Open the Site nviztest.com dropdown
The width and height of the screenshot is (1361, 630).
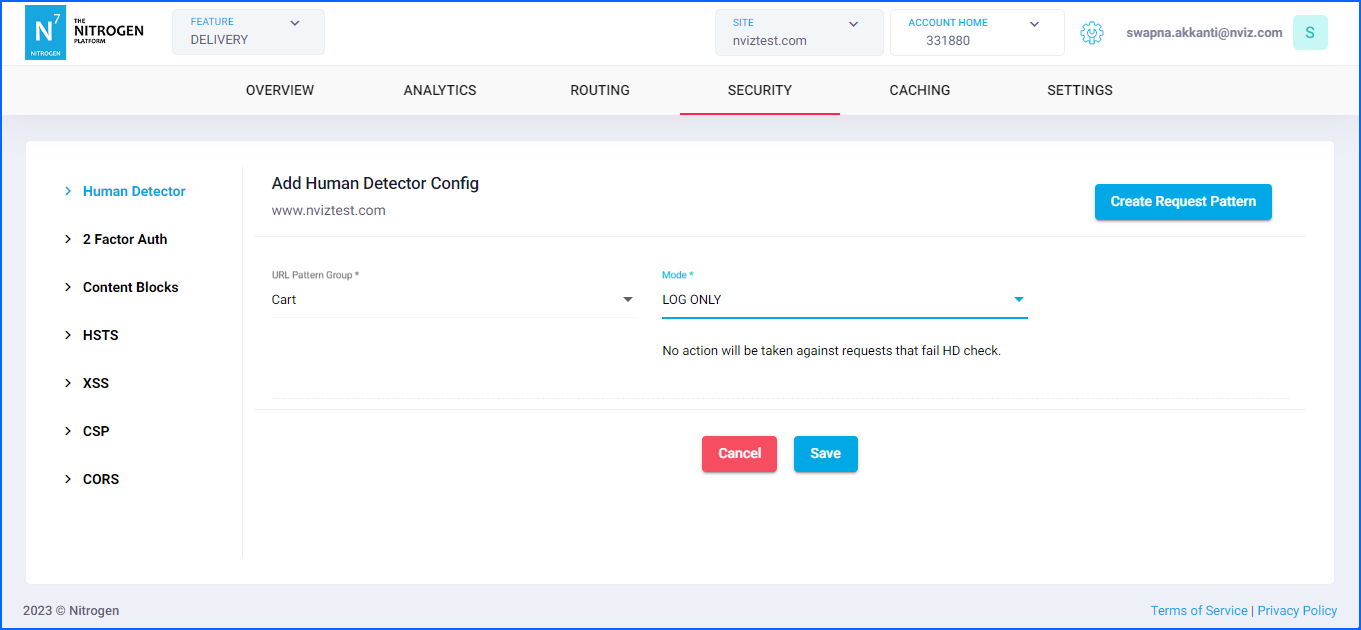pyautogui.click(x=798, y=32)
